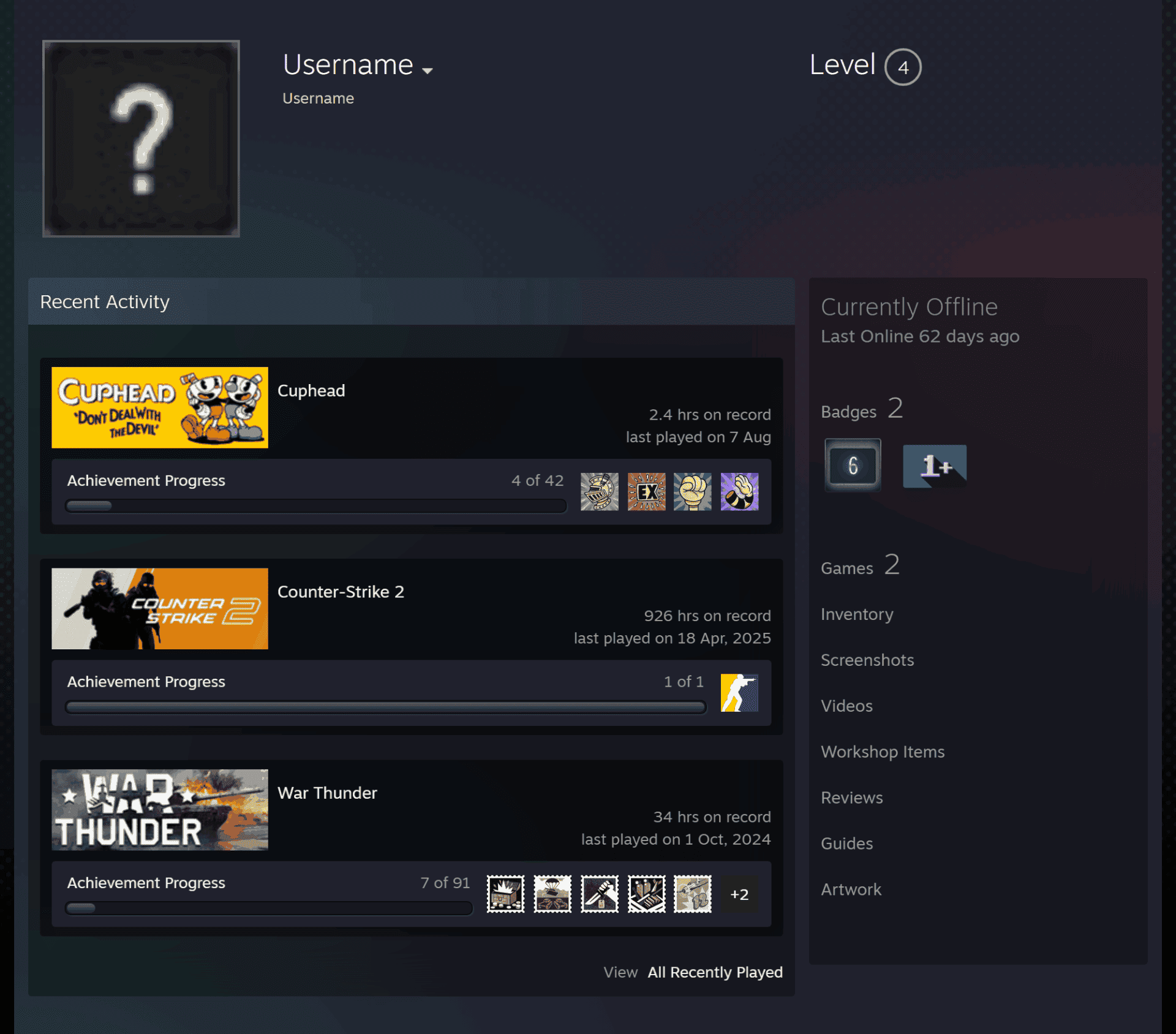Open Guides page

pyautogui.click(x=846, y=843)
